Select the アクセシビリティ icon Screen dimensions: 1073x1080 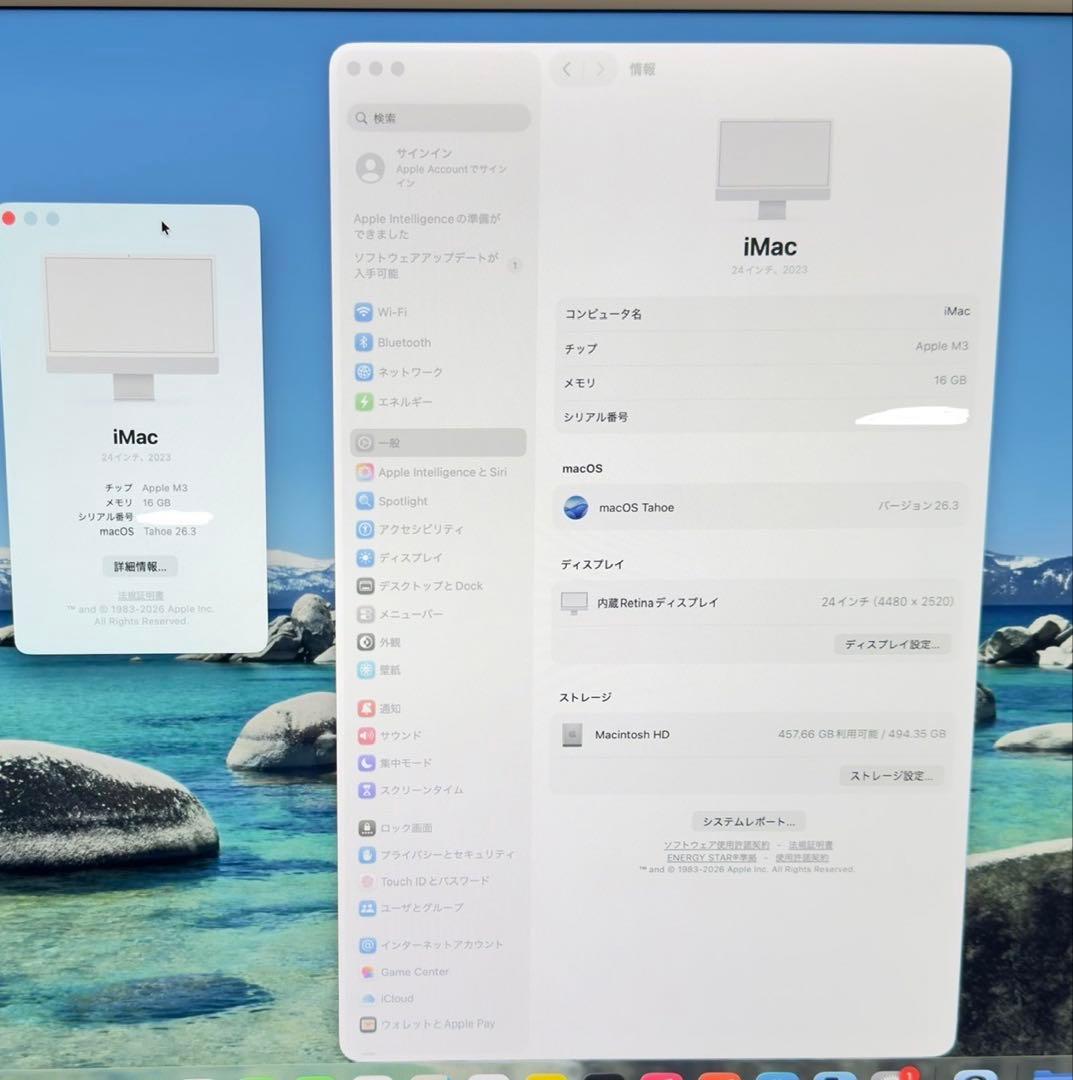(365, 529)
